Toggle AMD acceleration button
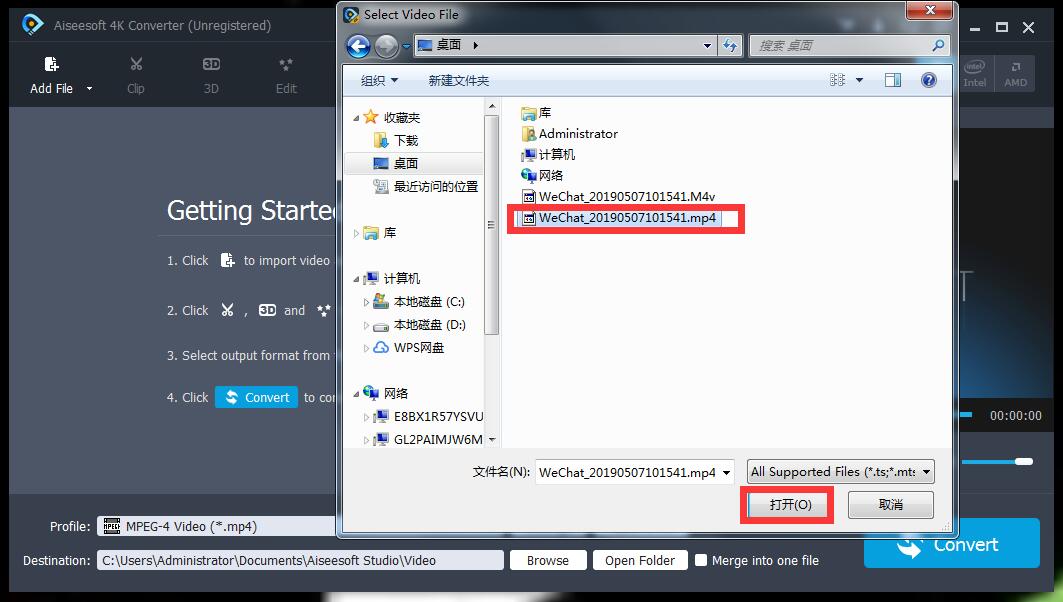1063x602 pixels. [1015, 73]
